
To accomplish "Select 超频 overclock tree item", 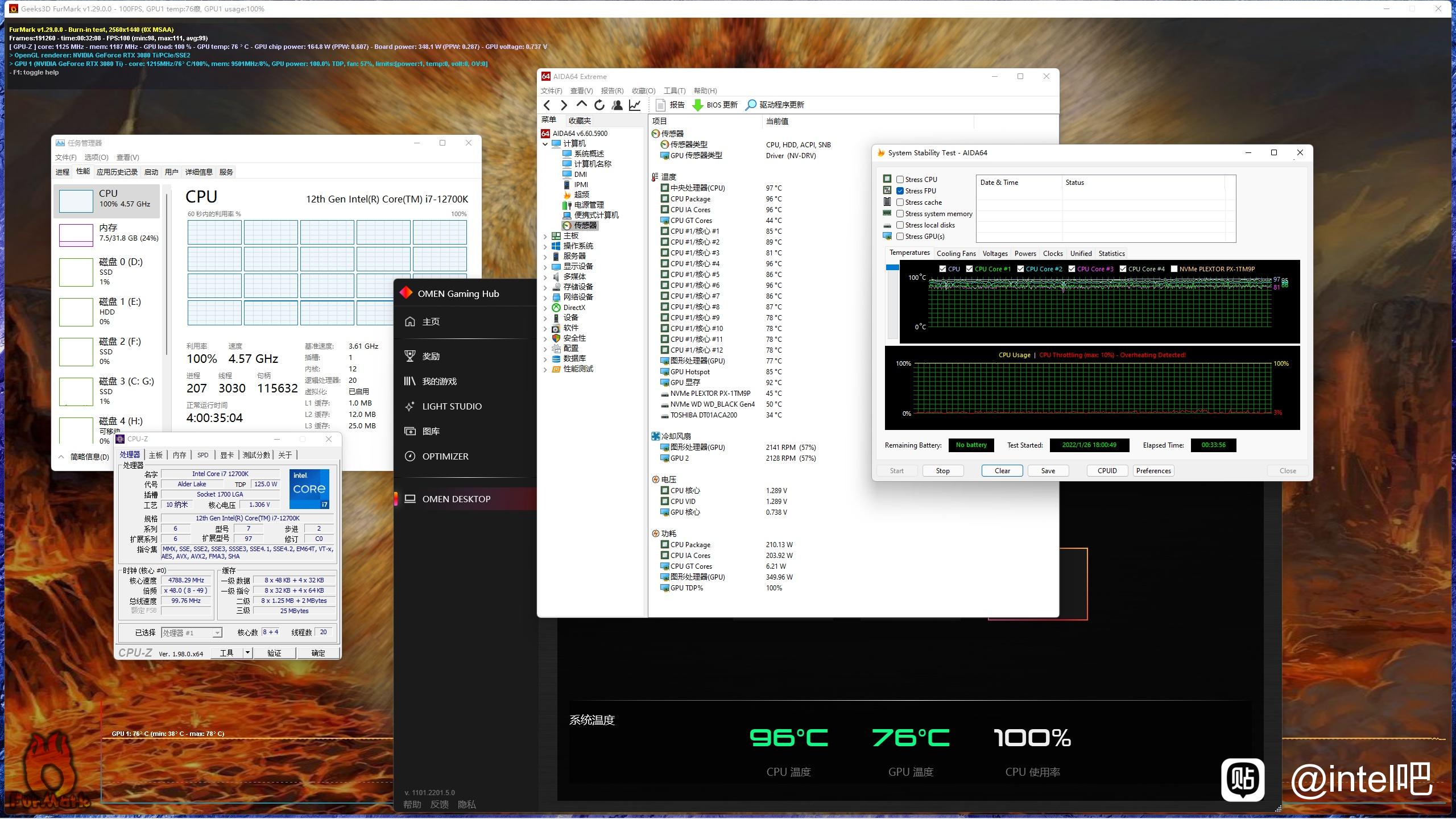I will pos(576,195).
